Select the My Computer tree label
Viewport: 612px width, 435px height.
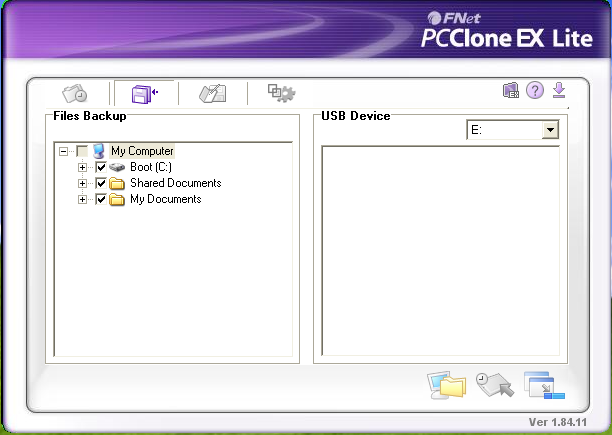[142, 151]
